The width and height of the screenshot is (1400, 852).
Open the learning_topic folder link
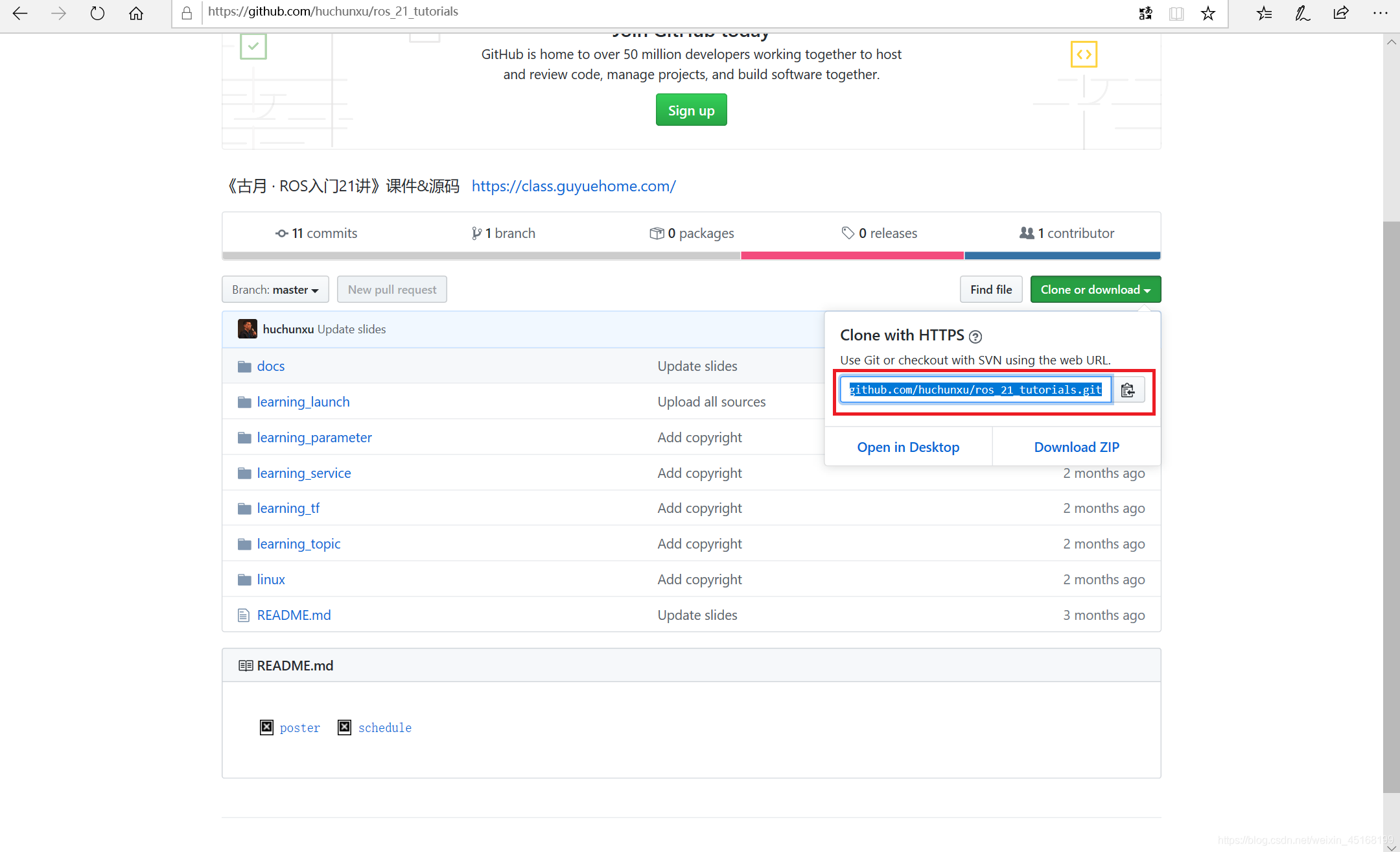pyautogui.click(x=299, y=543)
